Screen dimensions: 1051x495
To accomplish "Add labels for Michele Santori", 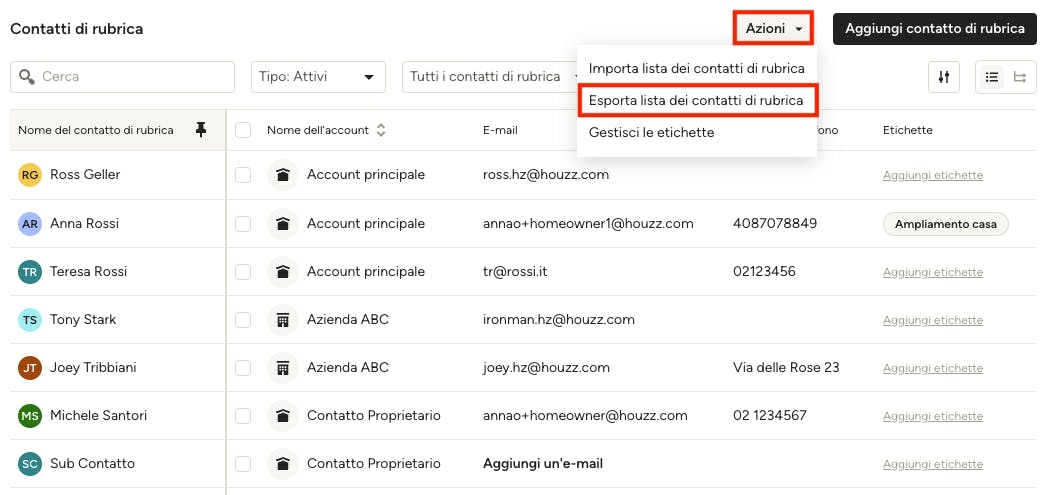I will 932,416.
